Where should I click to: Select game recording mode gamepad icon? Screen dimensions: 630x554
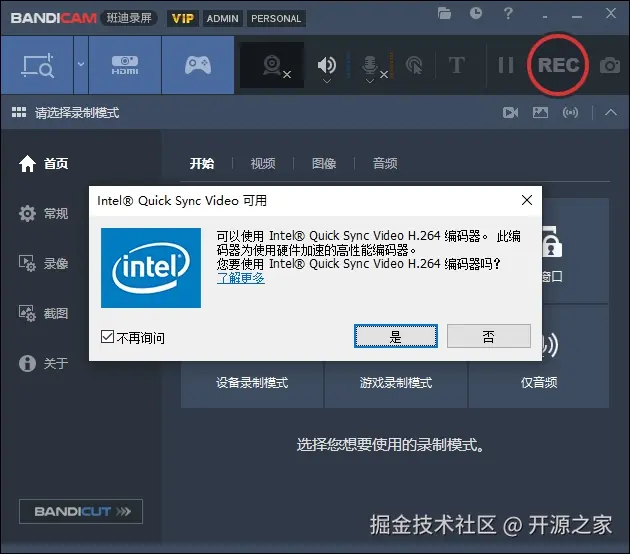[198, 65]
